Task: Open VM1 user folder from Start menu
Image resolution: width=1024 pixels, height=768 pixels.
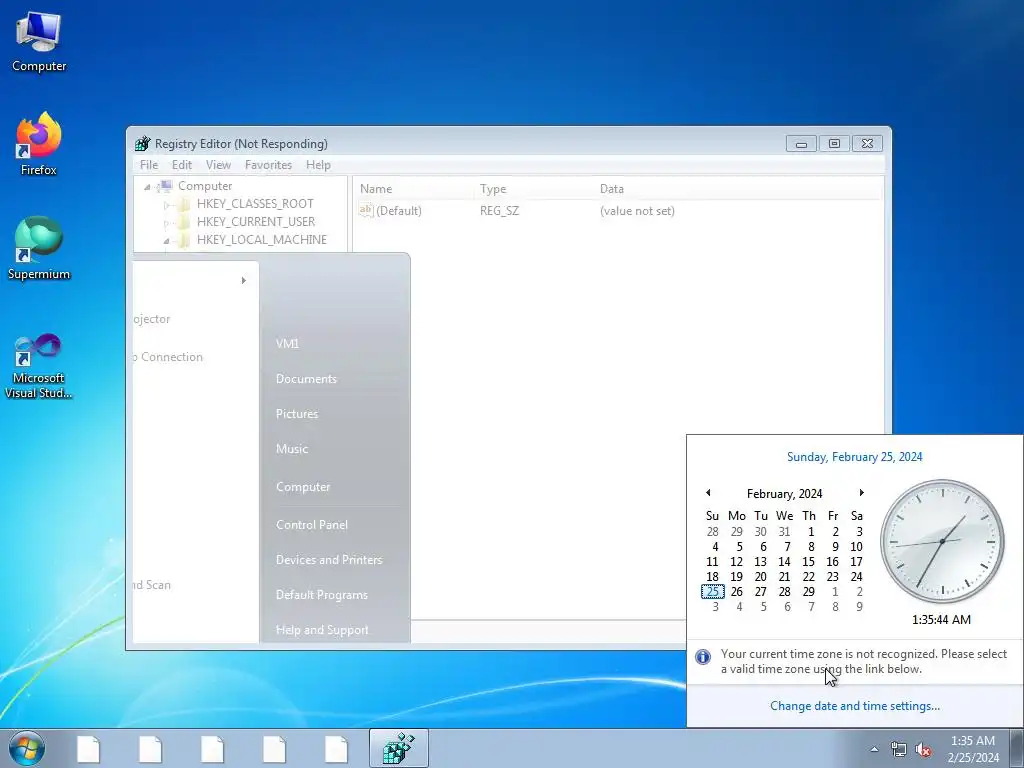Action: click(x=287, y=344)
